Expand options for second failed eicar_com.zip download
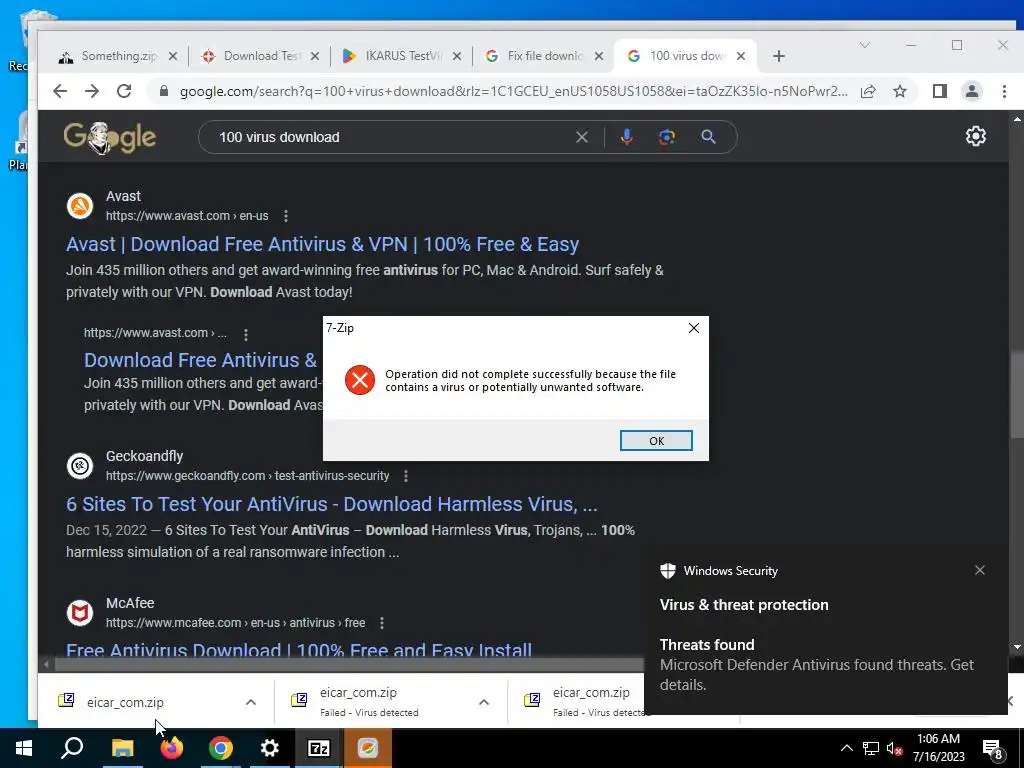This screenshot has width=1024, height=768. pos(484,702)
